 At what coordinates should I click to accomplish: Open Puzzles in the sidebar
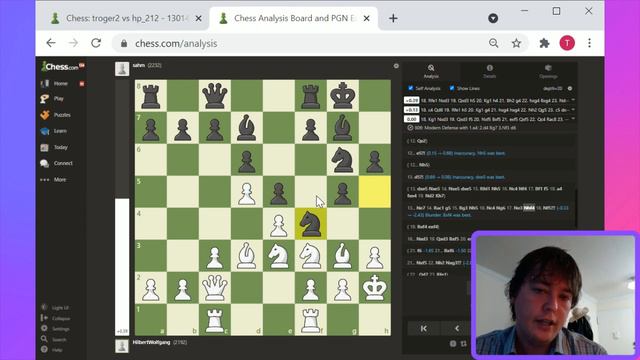[x=56, y=115]
